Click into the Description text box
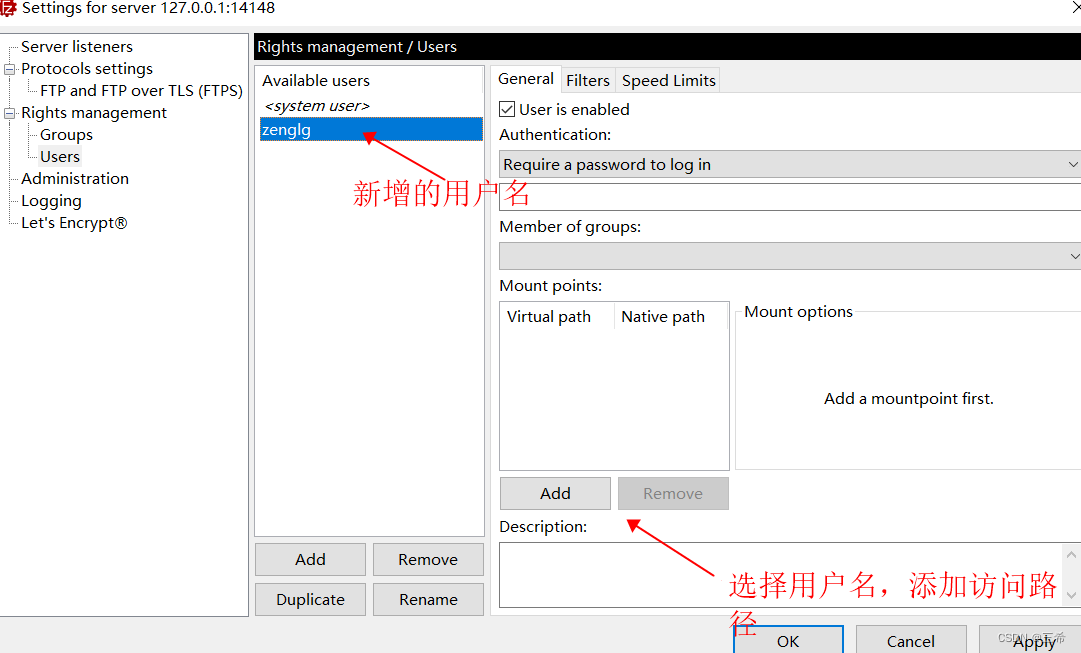This screenshot has height=653, width=1081. [780, 575]
